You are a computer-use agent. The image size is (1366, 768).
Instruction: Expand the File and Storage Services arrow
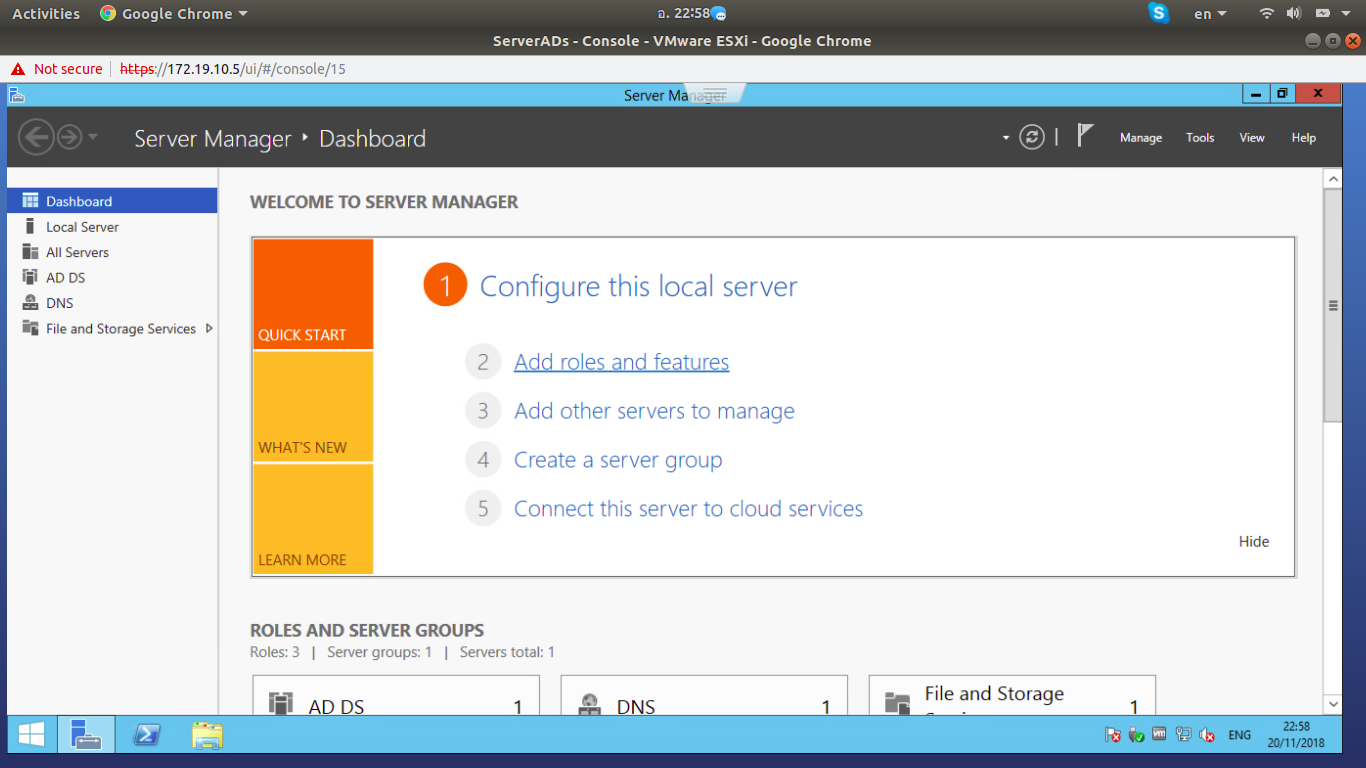(x=209, y=328)
